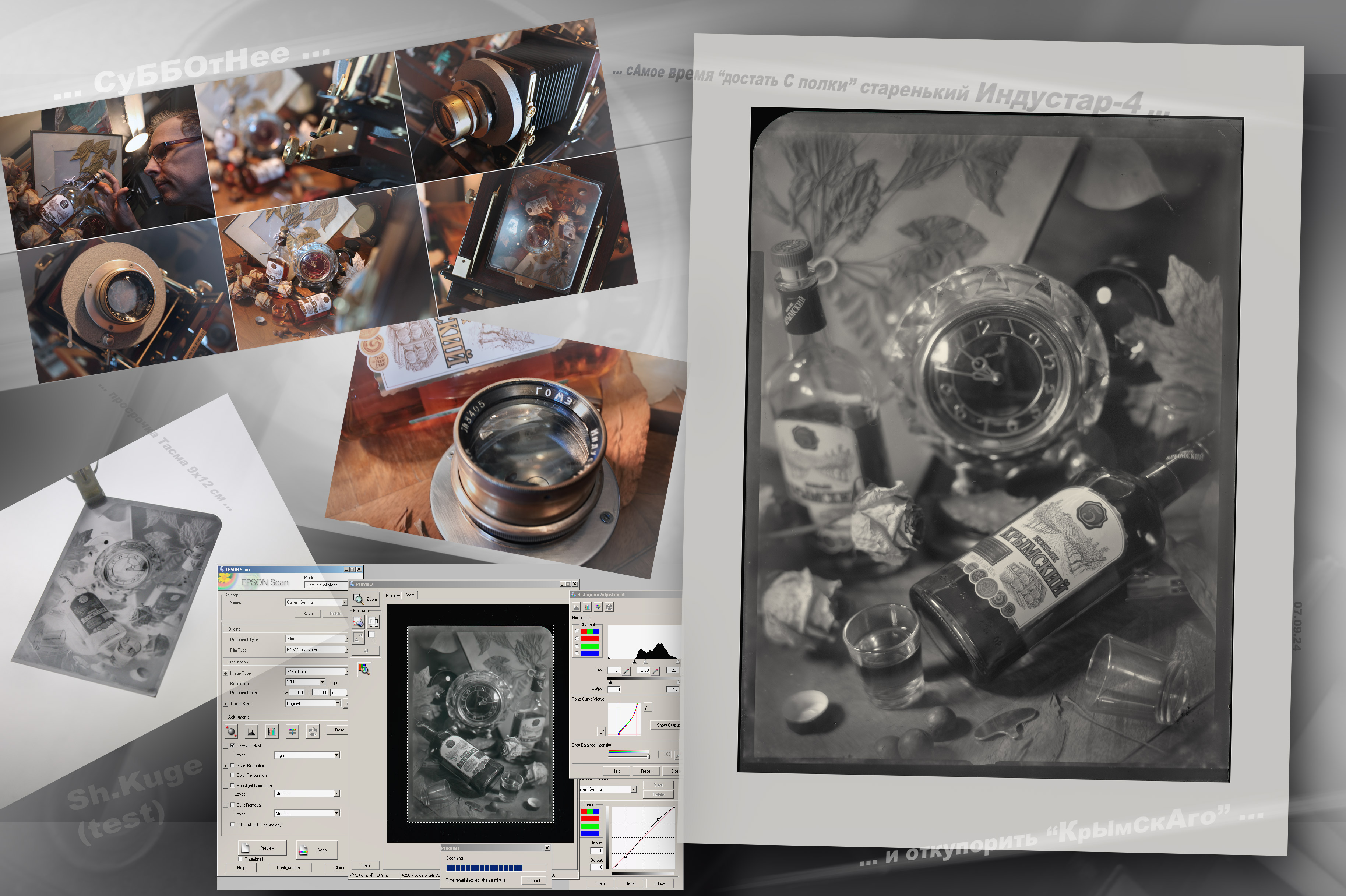
Task: Click the histogram Output field showing 222
Action: pos(673,690)
